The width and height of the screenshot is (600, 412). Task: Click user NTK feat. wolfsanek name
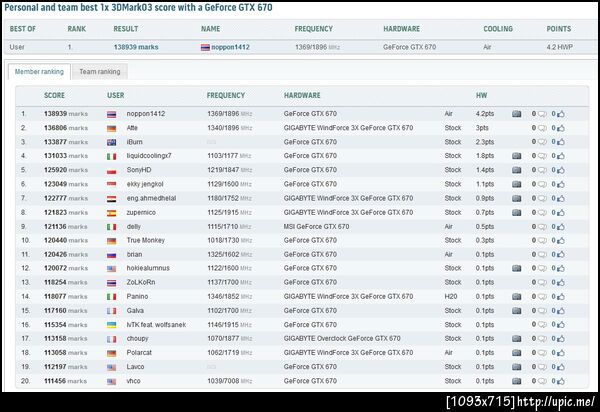[156, 325]
